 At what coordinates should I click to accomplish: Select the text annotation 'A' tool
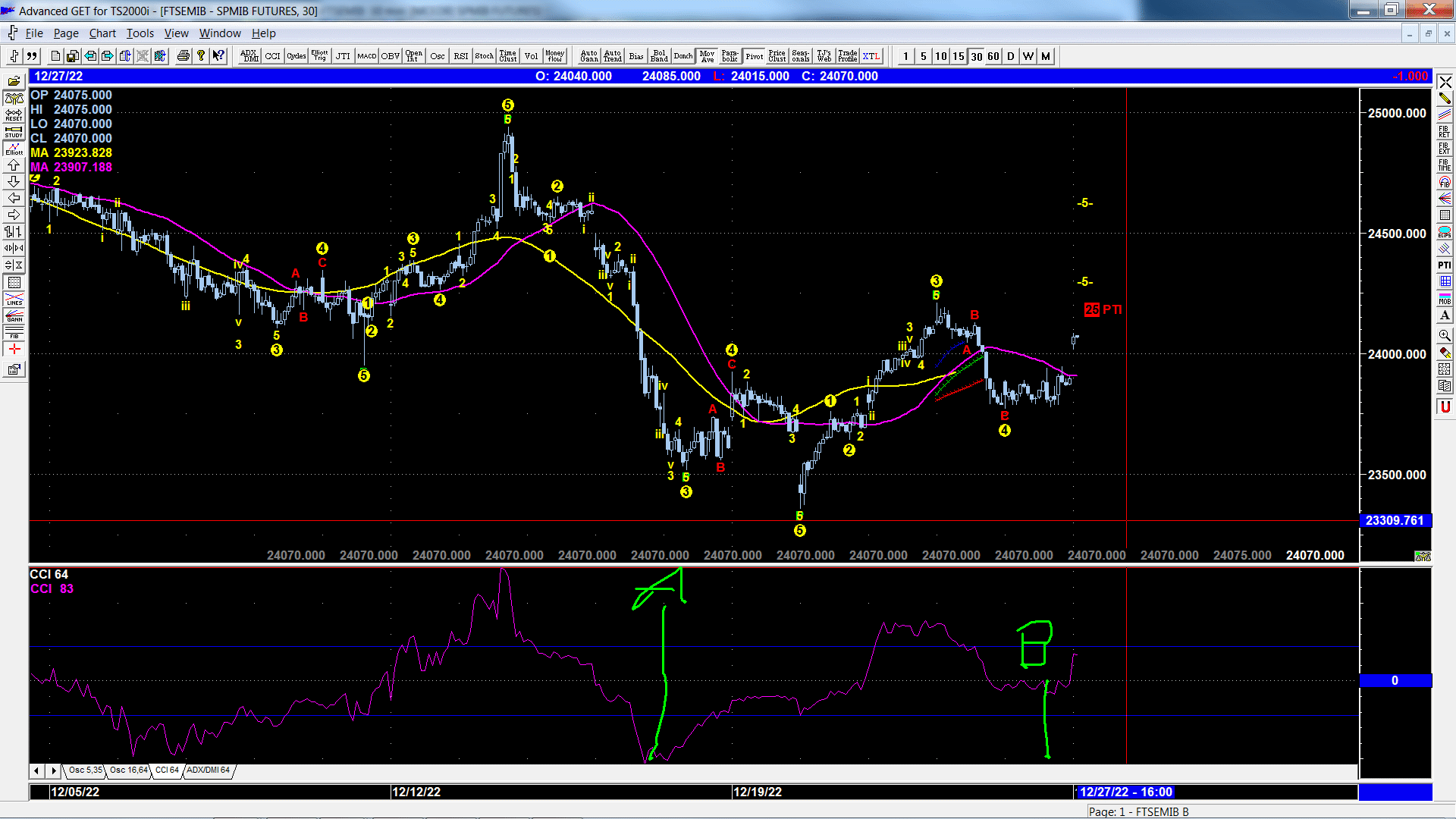coord(1445,315)
